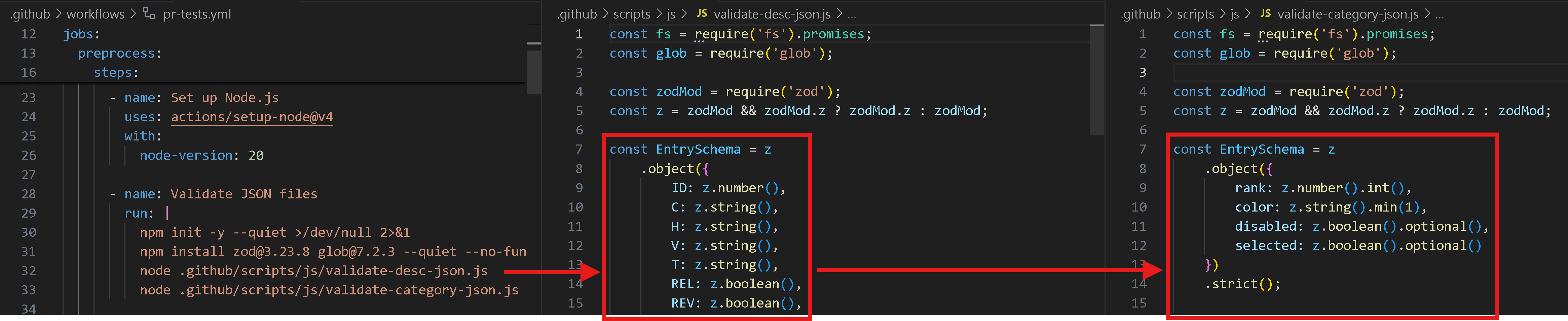The width and height of the screenshot is (1568, 321).
Task: Click the pr-tests.yml vertical scrollbar thumb
Action: 534,72
